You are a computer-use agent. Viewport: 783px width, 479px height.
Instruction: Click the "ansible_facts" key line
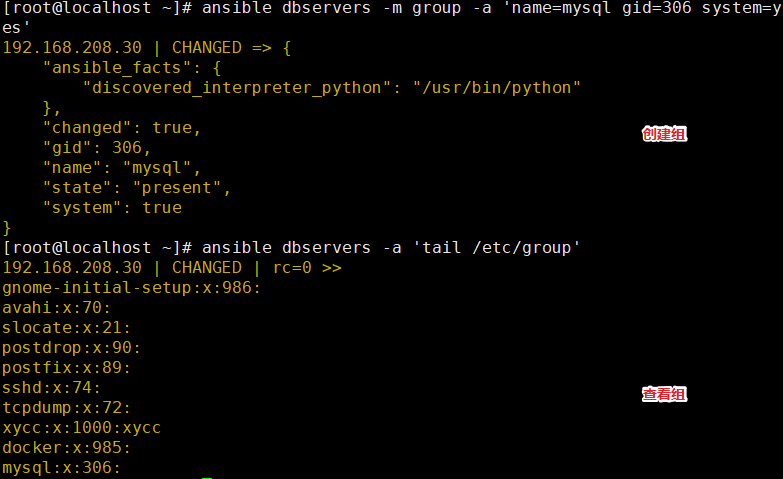[132, 68]
